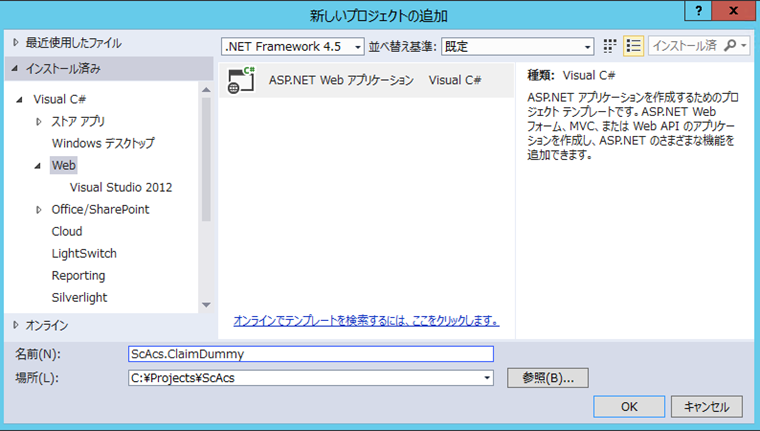Switch to small icons grid view
The width and height of the screenshot is (760, 431).
(x=610, y=46)
